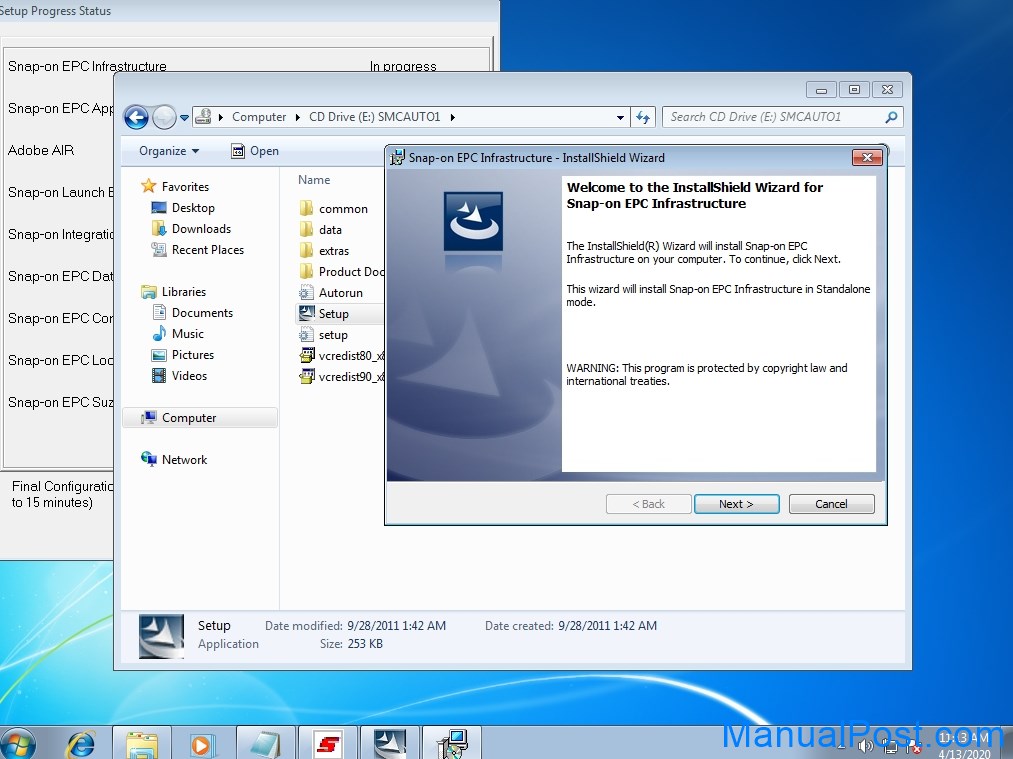This screenshot has height=759, width=1013.
Task: Select Network in navigation pane
Action: pyautogui.click(x=184, y=460)
